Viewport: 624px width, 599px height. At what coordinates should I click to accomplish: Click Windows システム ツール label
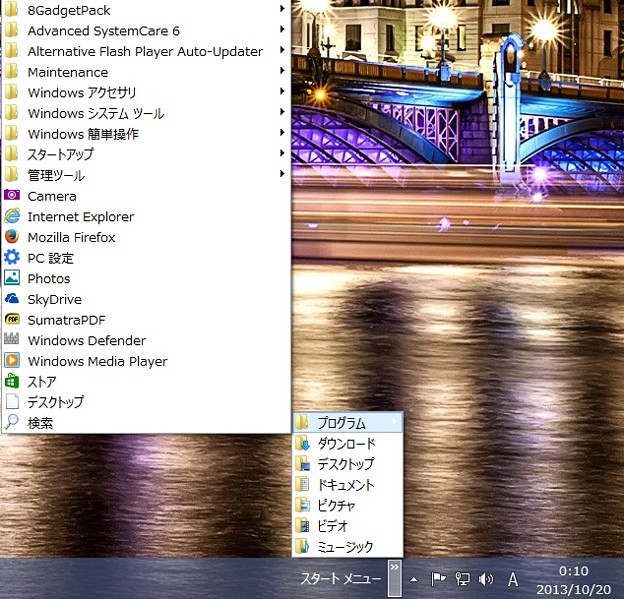pos(96,113)
